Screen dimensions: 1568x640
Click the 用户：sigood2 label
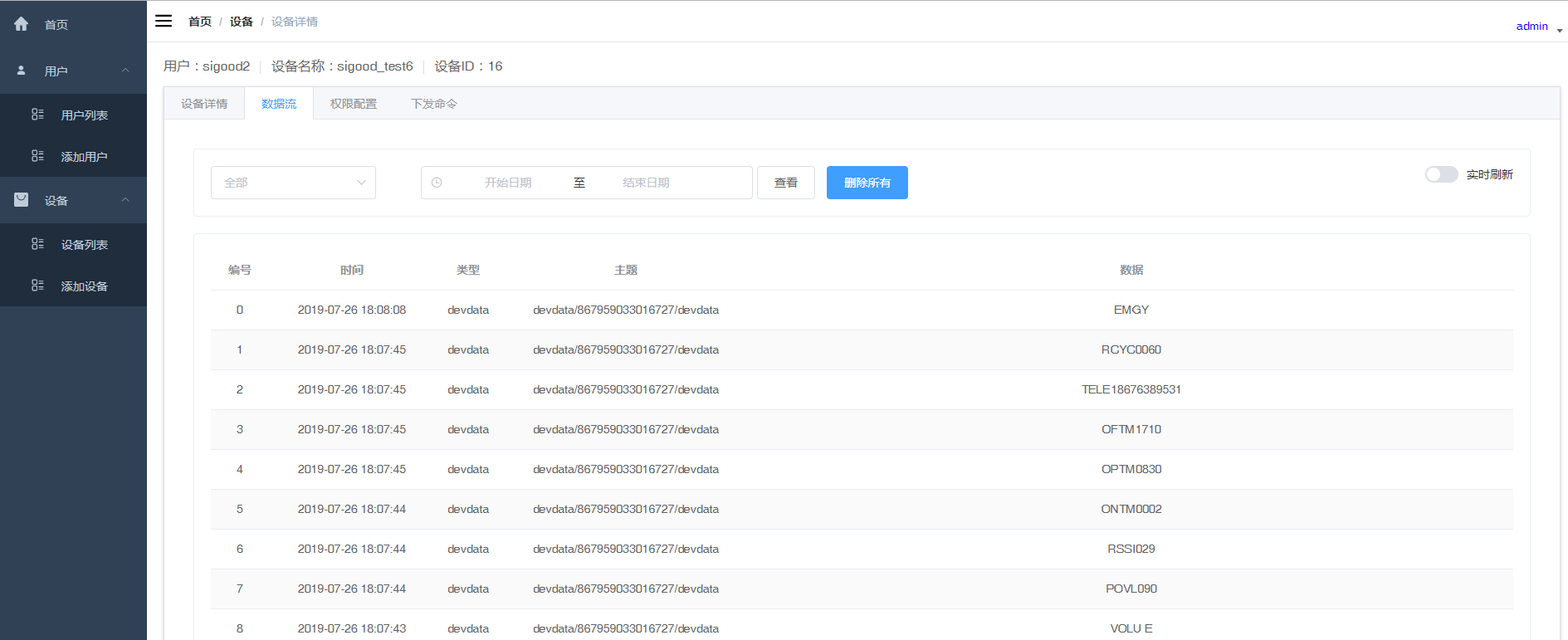(x=207, y=66)
